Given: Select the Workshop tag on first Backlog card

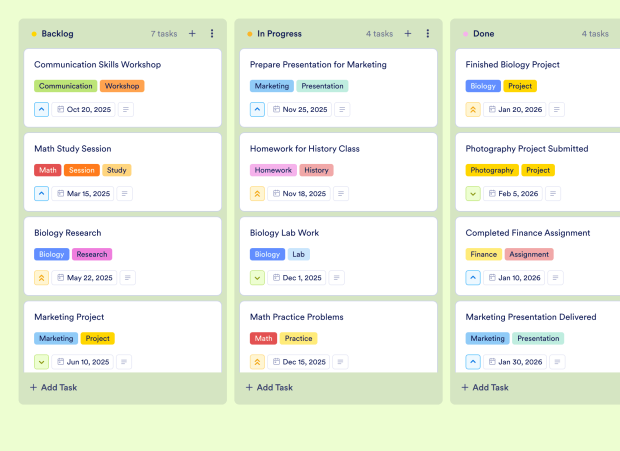Looking at the screenshot, I should tap(122, 86).
